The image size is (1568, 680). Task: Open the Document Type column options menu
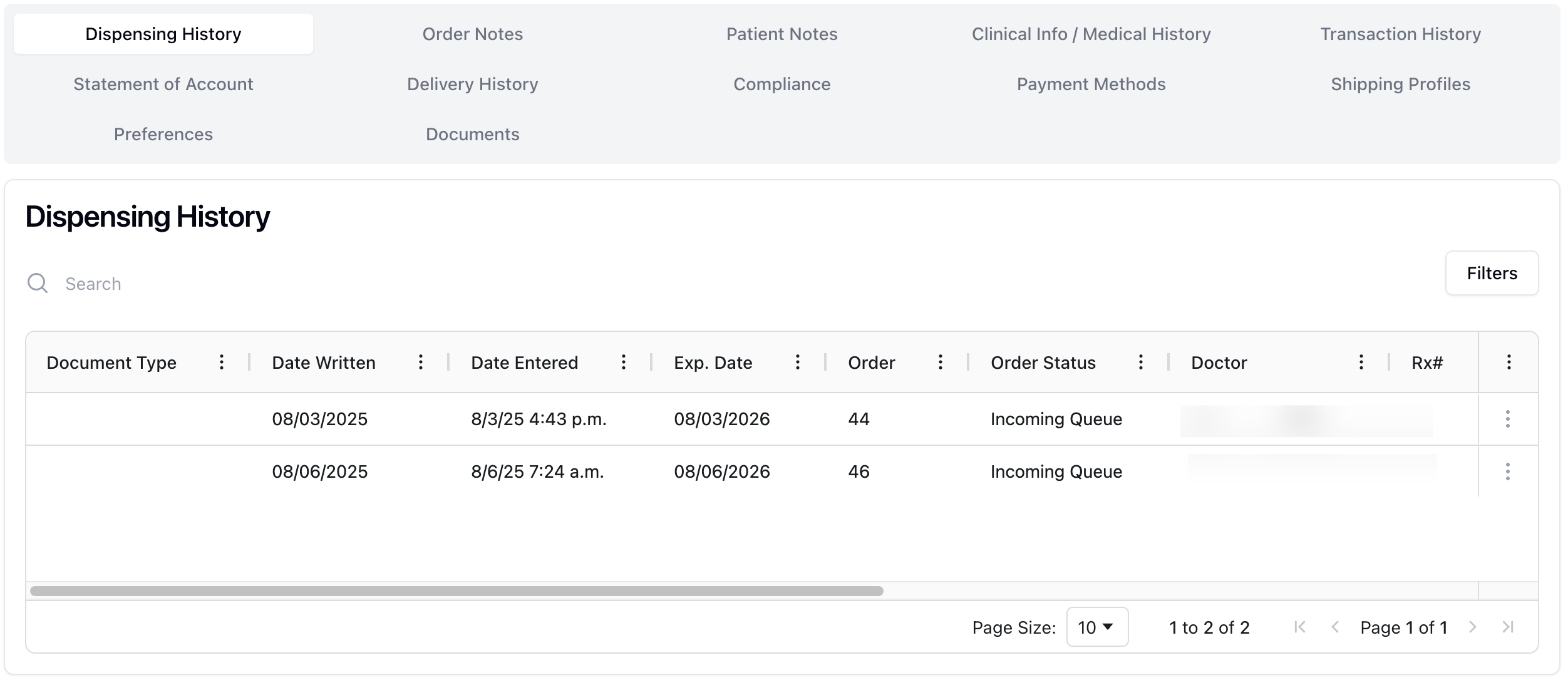(x=222, y=362)
